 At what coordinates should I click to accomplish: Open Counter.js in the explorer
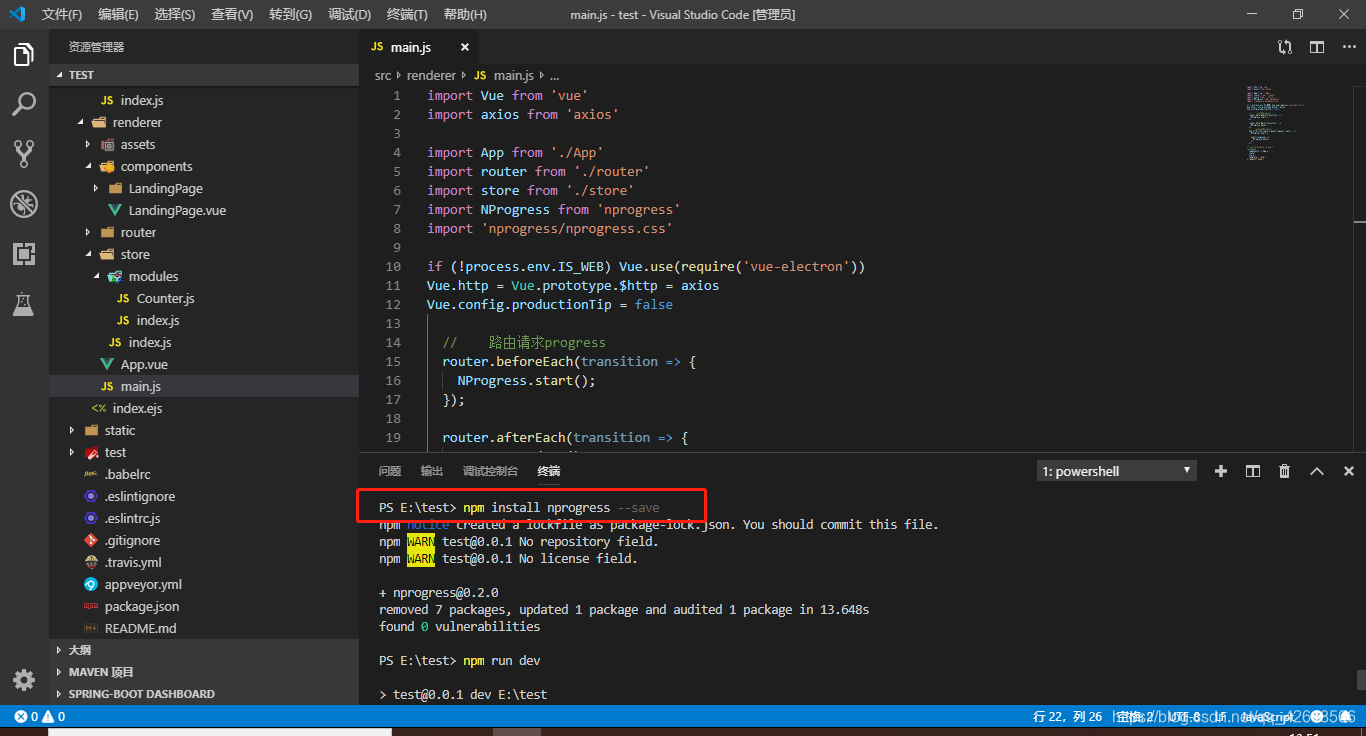(203, 298)
